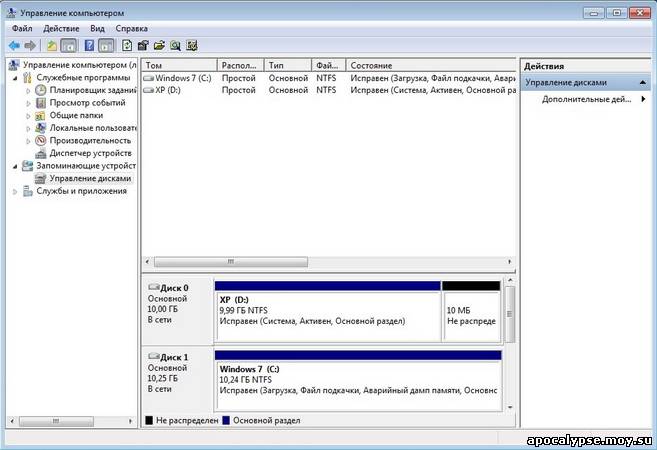Collapse the Управление дисками actions section
This screenshot has height=450, width=657.
643,83
